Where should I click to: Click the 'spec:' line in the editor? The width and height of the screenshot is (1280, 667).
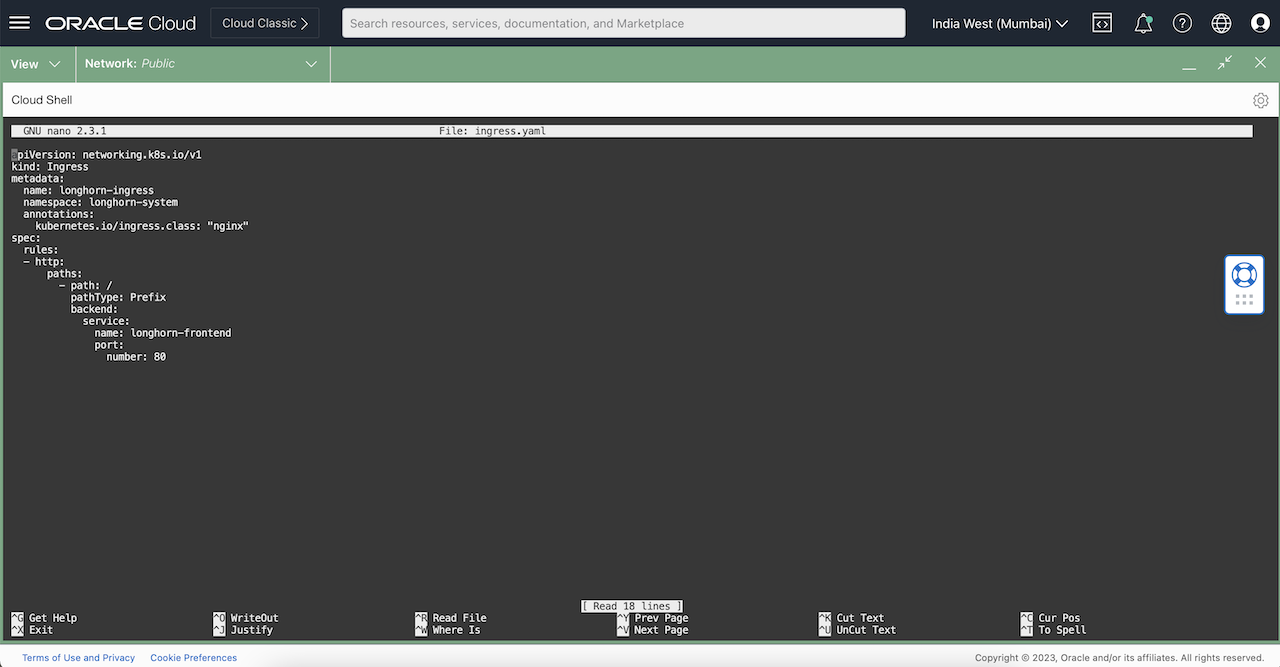click(x=26, y=238)
